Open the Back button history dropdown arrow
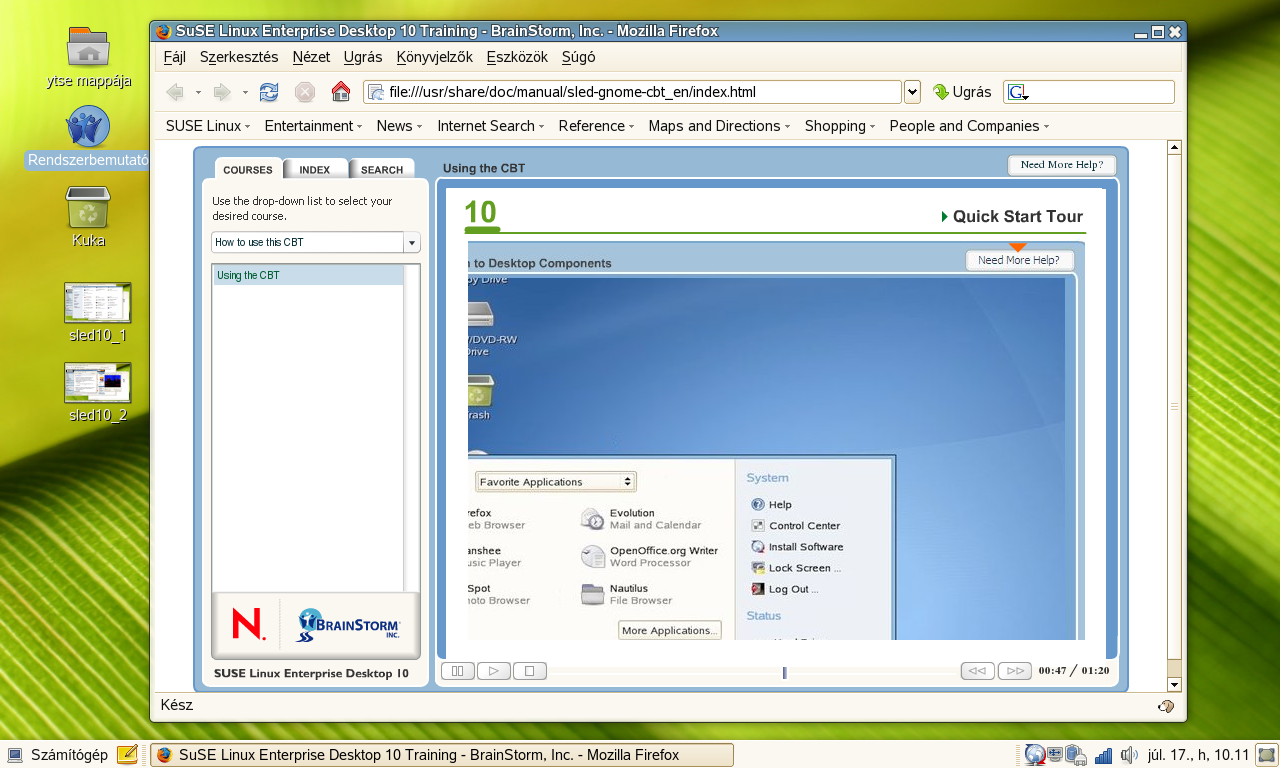The height and width of the screenshot is (768, 1280). click(x=198, y=92)
